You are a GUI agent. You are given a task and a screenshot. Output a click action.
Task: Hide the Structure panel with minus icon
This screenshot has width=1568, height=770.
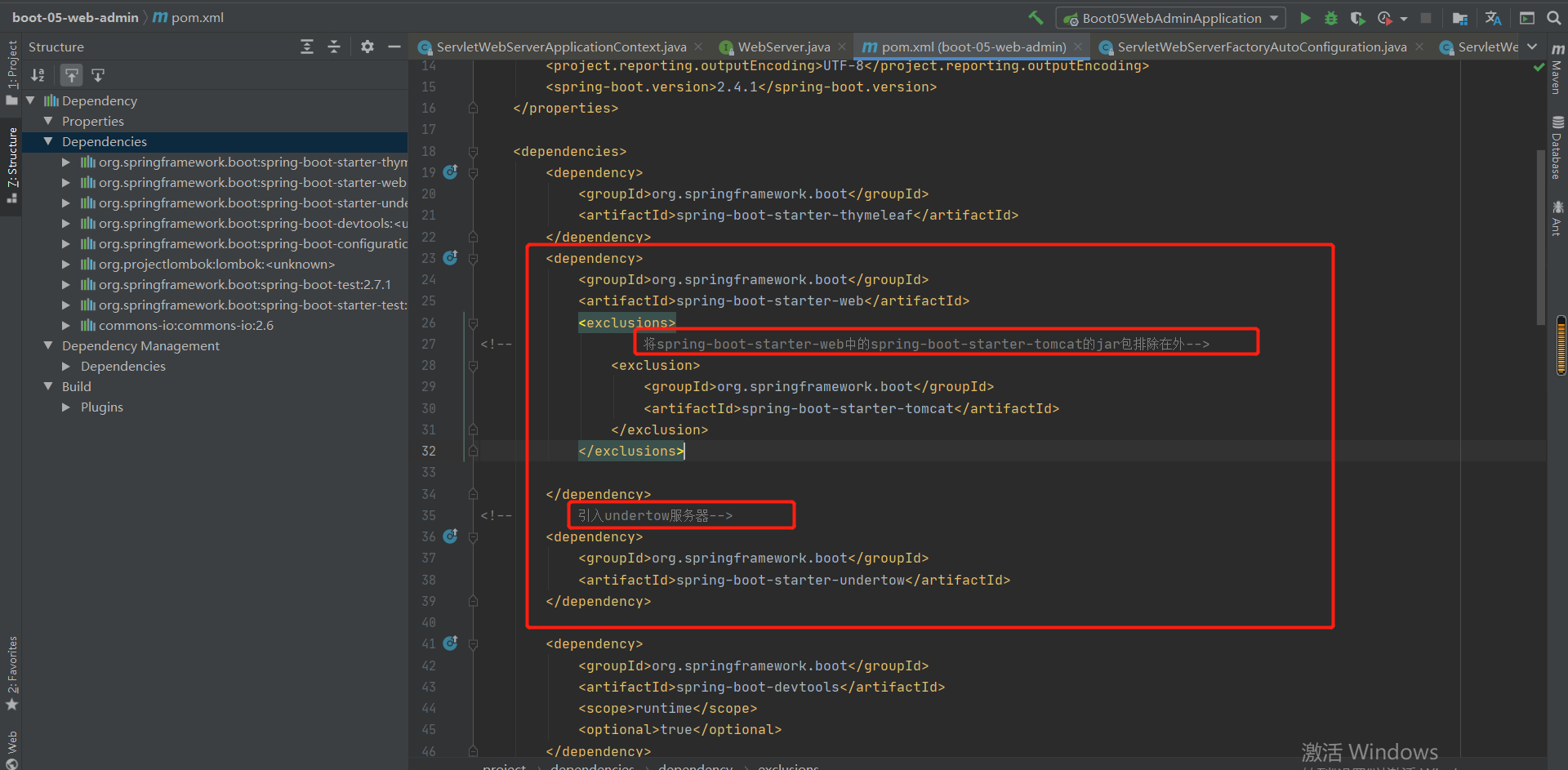(x=394, y=47)
